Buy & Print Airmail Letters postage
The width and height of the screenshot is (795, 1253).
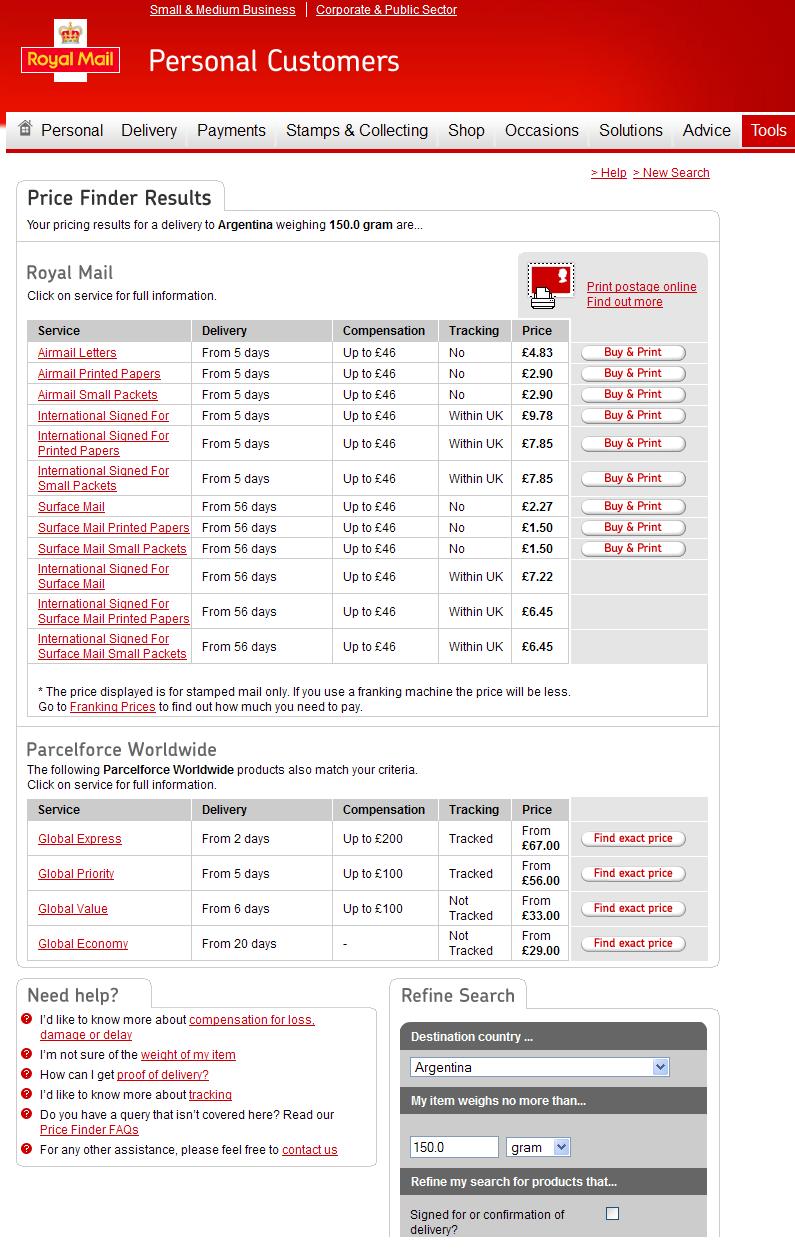point(633,352)
